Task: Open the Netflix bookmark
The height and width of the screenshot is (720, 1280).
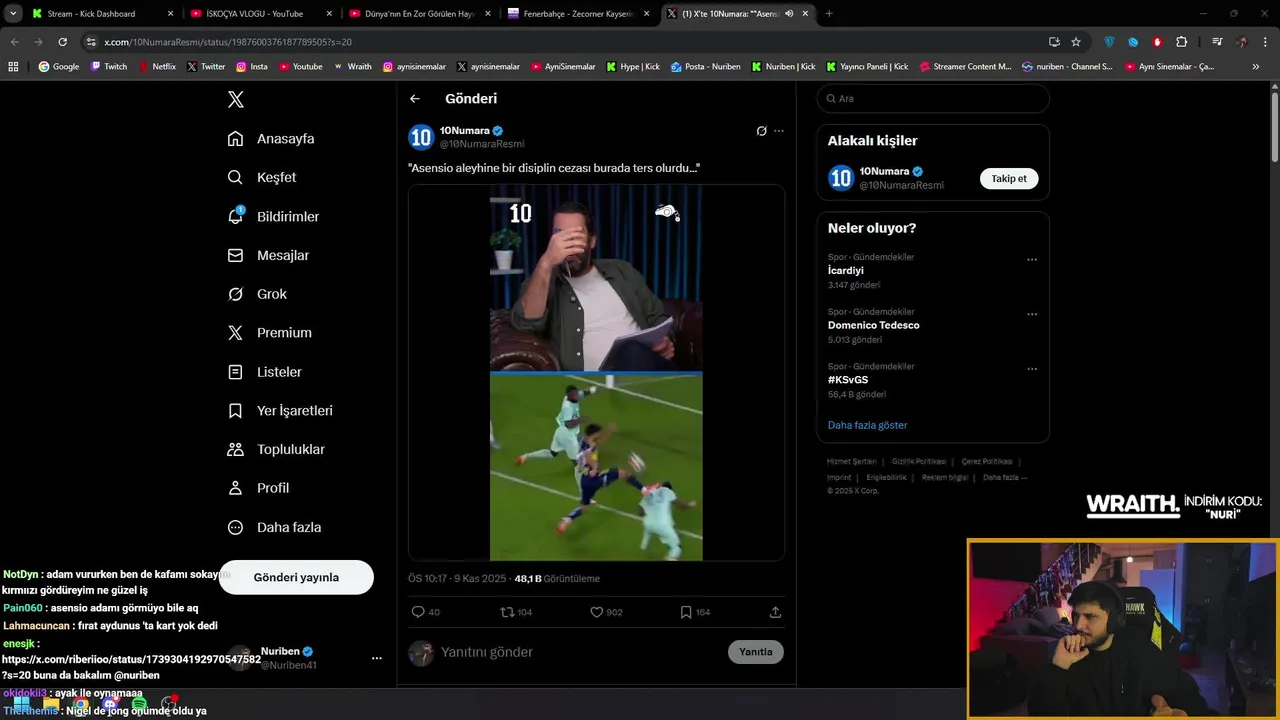Action: [x=157, y=67]
